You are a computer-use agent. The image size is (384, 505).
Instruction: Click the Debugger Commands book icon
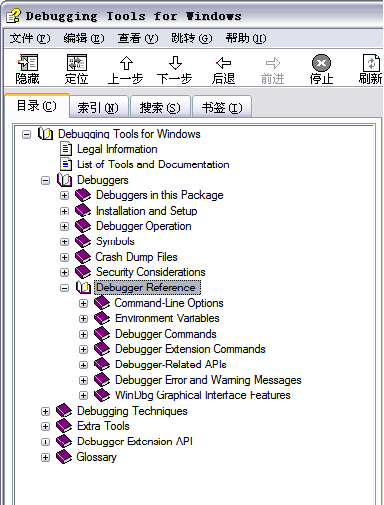click(x=102, y=334)
